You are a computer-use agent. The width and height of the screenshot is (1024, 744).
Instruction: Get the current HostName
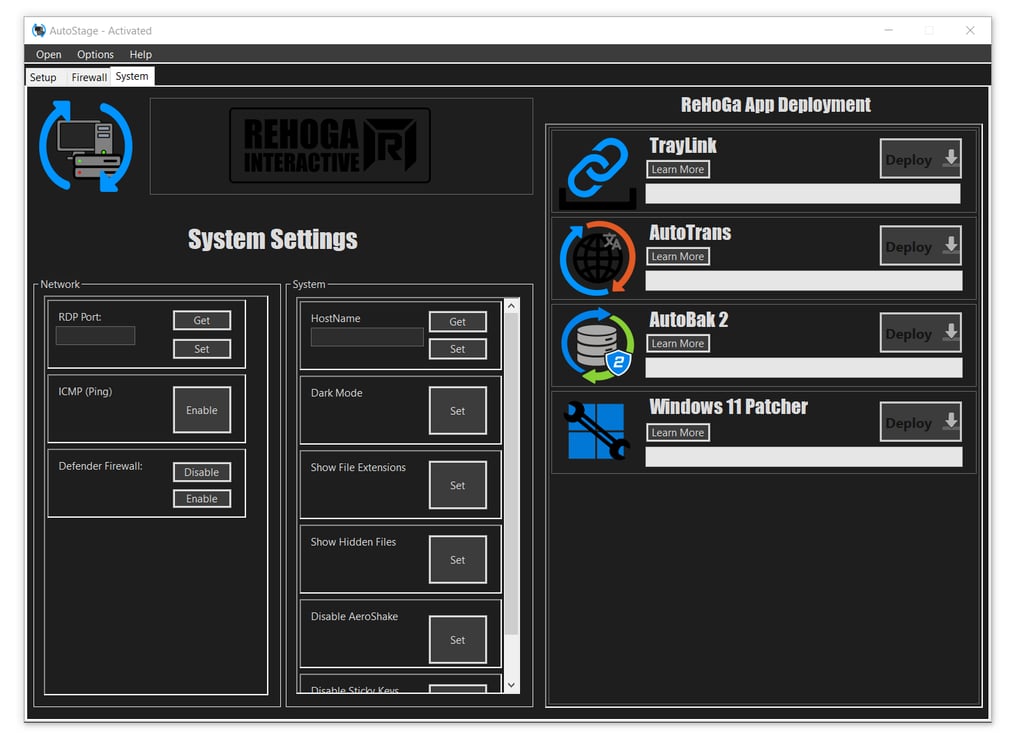click(x=458, y=321)
